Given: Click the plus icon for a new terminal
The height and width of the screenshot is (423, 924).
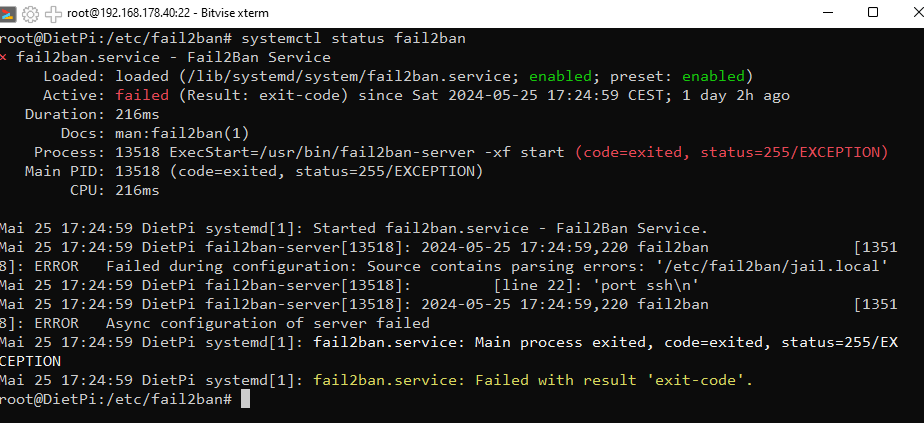Looking at the screenshot, I should pos(53,12).
